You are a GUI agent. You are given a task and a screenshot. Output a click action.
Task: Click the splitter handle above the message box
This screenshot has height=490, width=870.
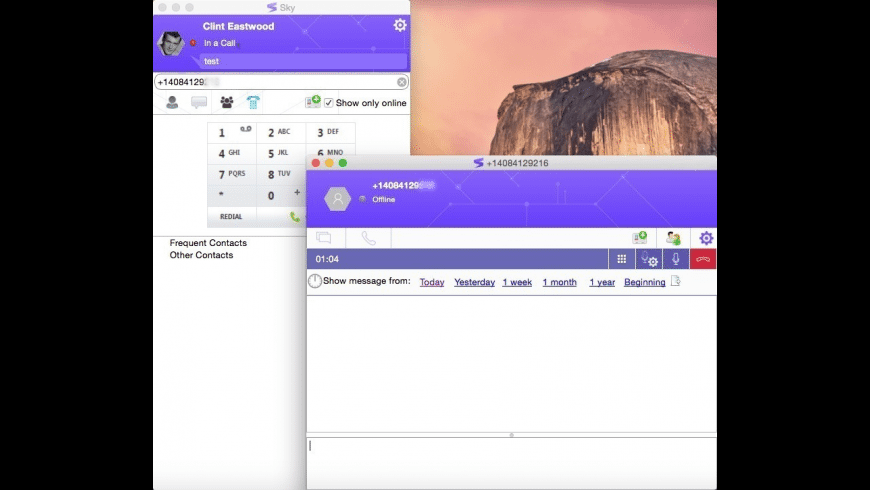512,435
